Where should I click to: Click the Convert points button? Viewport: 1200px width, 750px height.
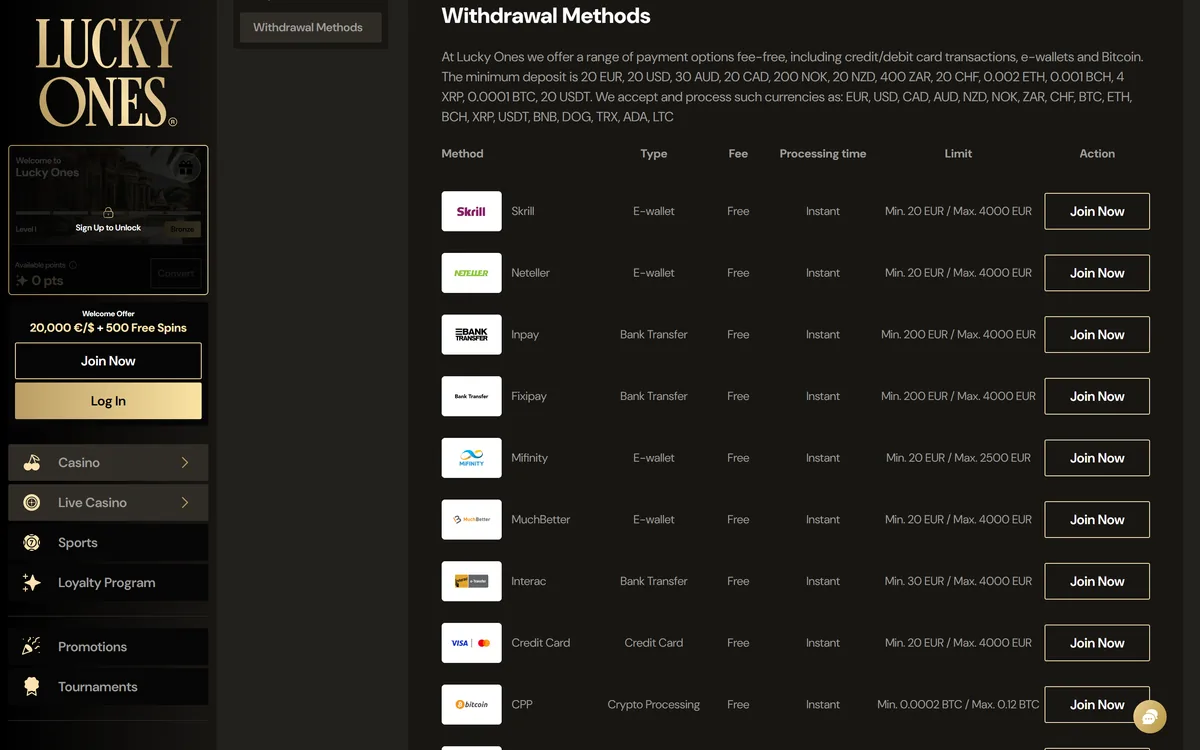176,274
